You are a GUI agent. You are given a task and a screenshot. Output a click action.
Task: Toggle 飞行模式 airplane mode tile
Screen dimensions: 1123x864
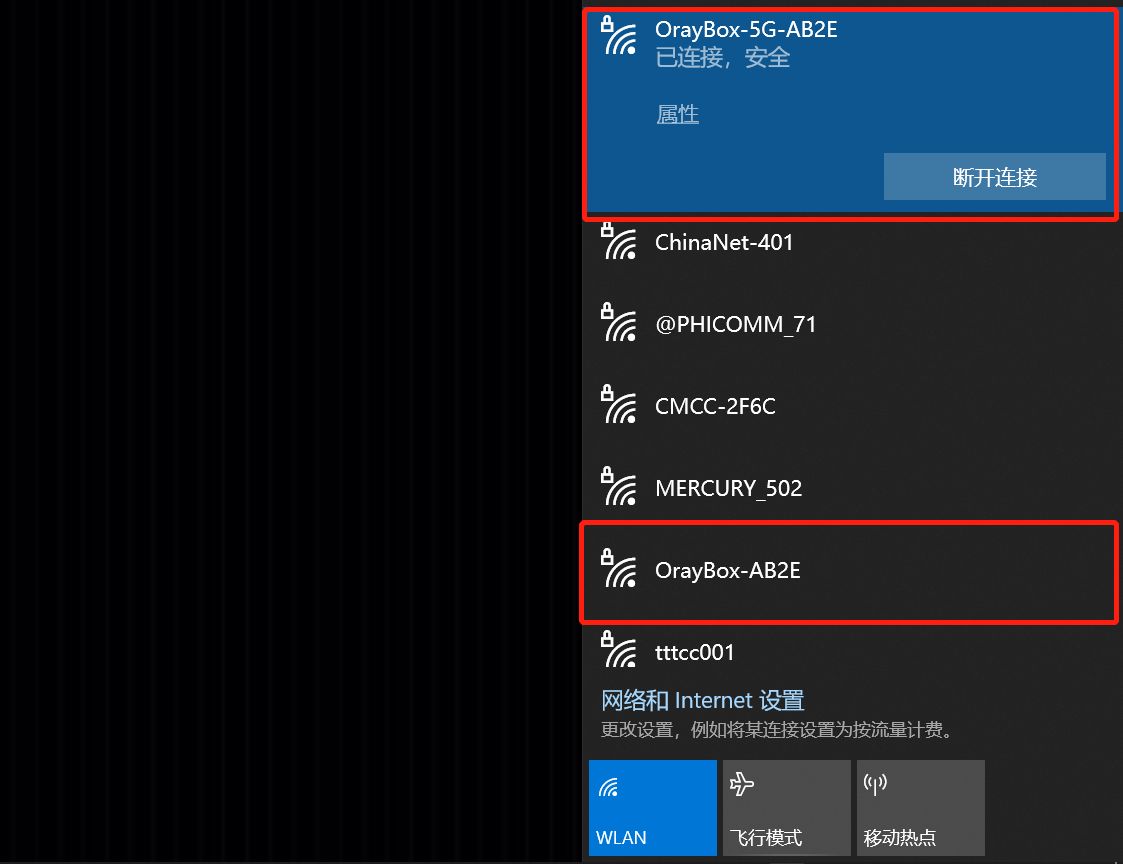tap(786, 808)
